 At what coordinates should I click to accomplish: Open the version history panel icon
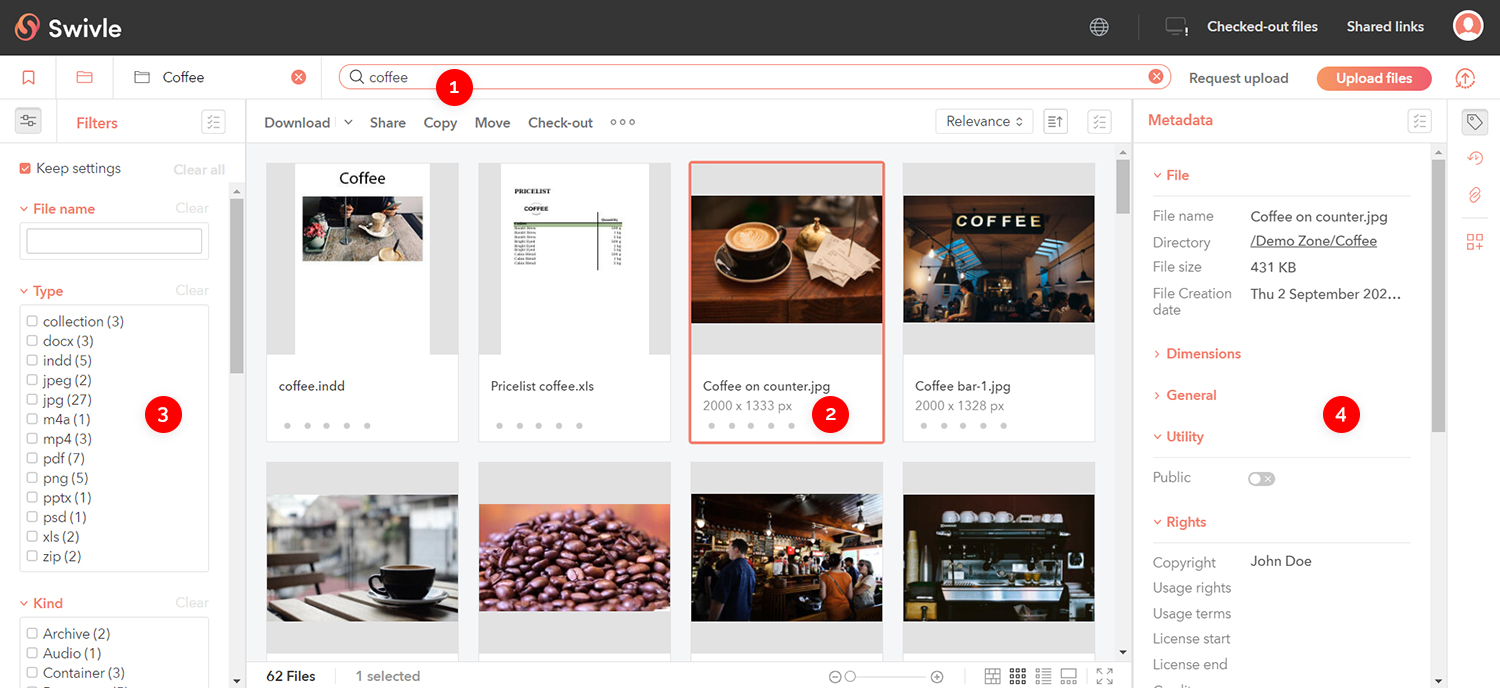point(1474,158)
